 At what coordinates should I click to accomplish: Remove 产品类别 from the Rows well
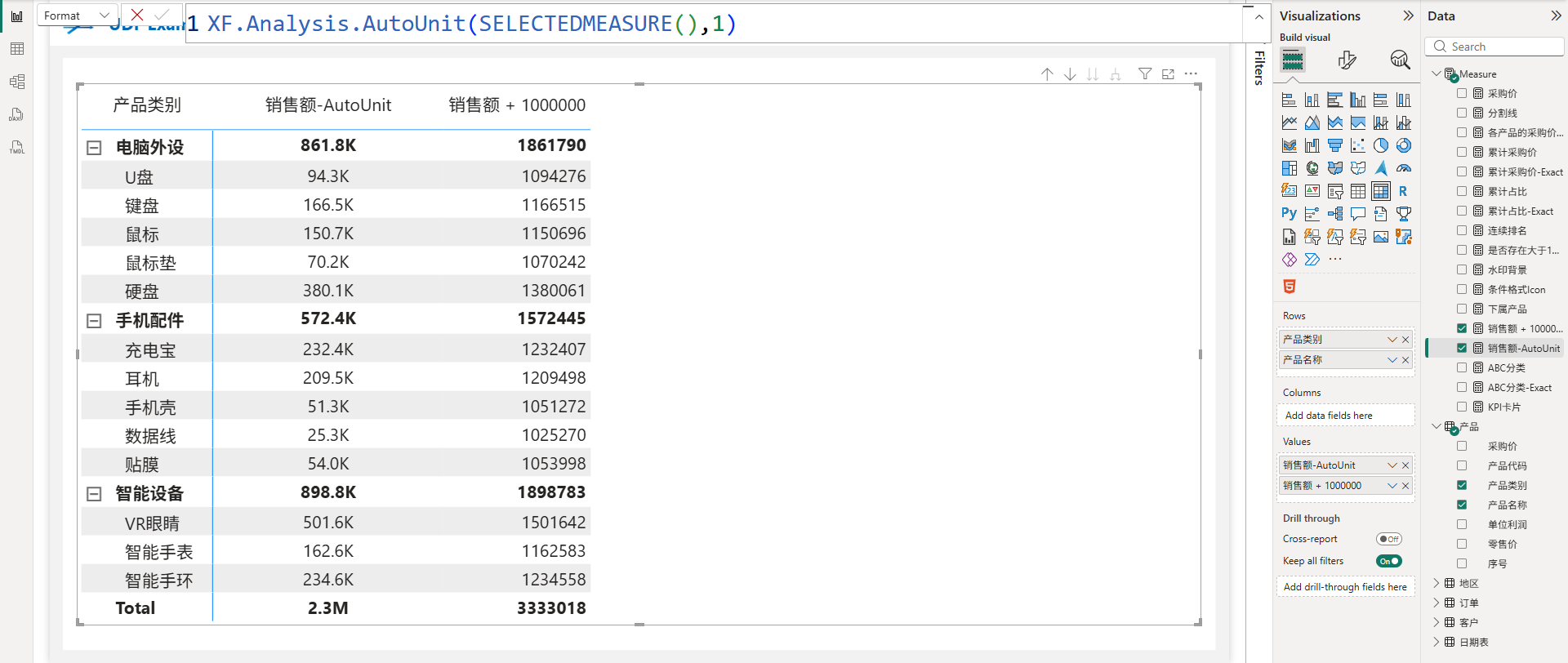1405,340
